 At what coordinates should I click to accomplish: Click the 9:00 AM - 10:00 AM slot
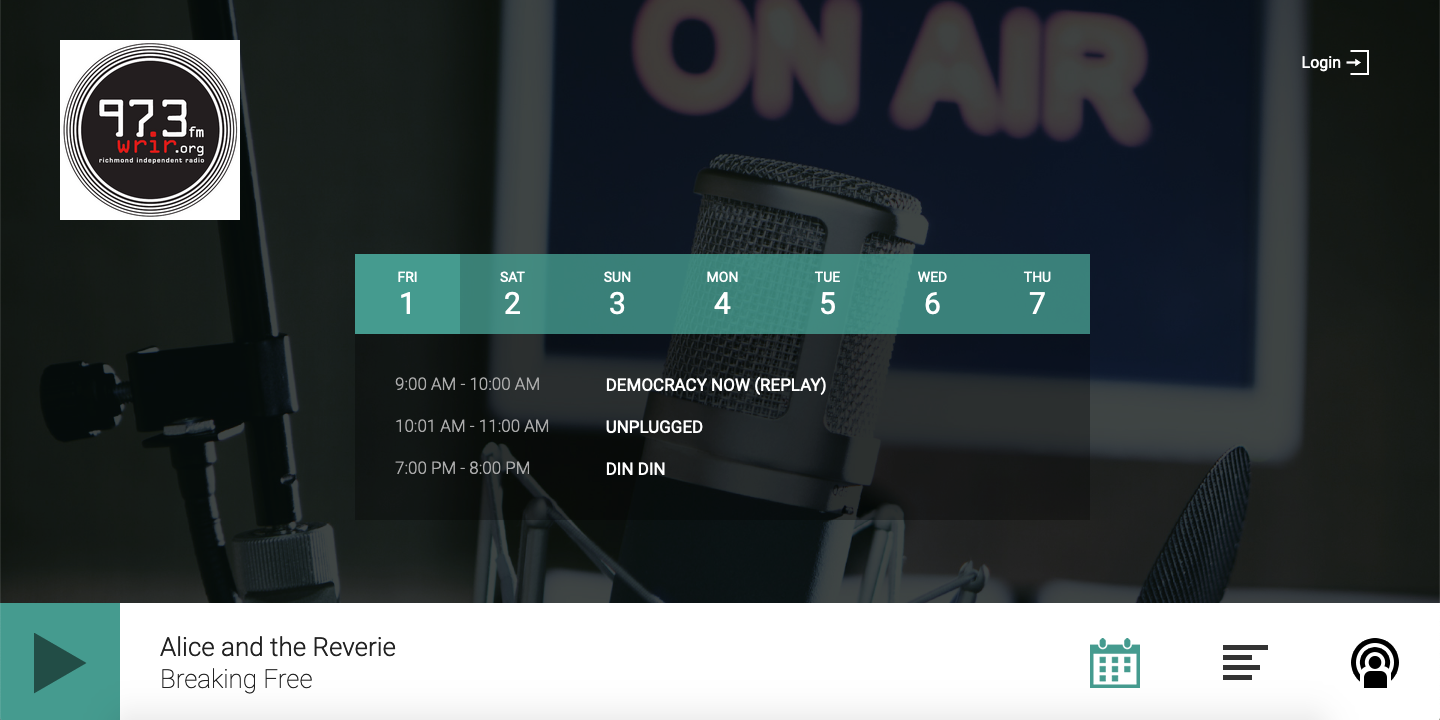pos(467,385)
